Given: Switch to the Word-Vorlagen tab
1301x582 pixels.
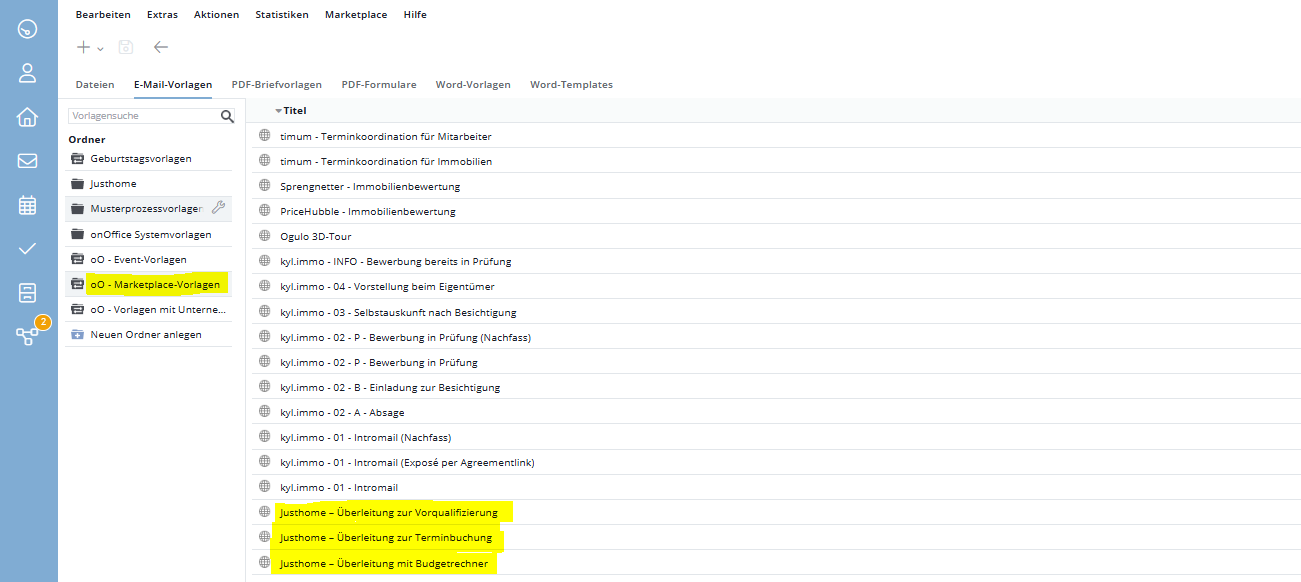Looking at the screenshot, I should click(x=473, y=85).
